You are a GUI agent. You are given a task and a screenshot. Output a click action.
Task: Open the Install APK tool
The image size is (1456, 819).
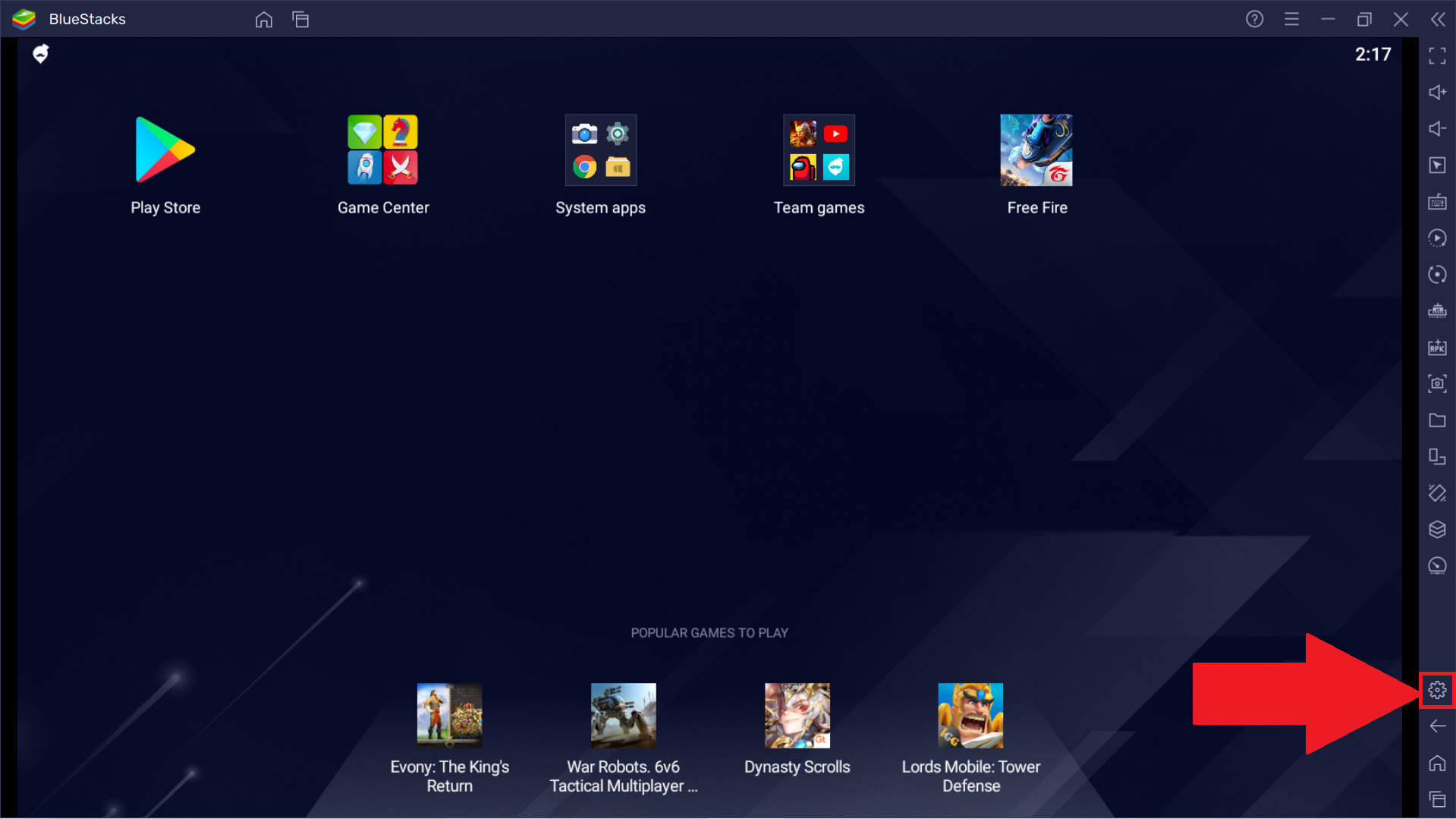point(1436,347)
